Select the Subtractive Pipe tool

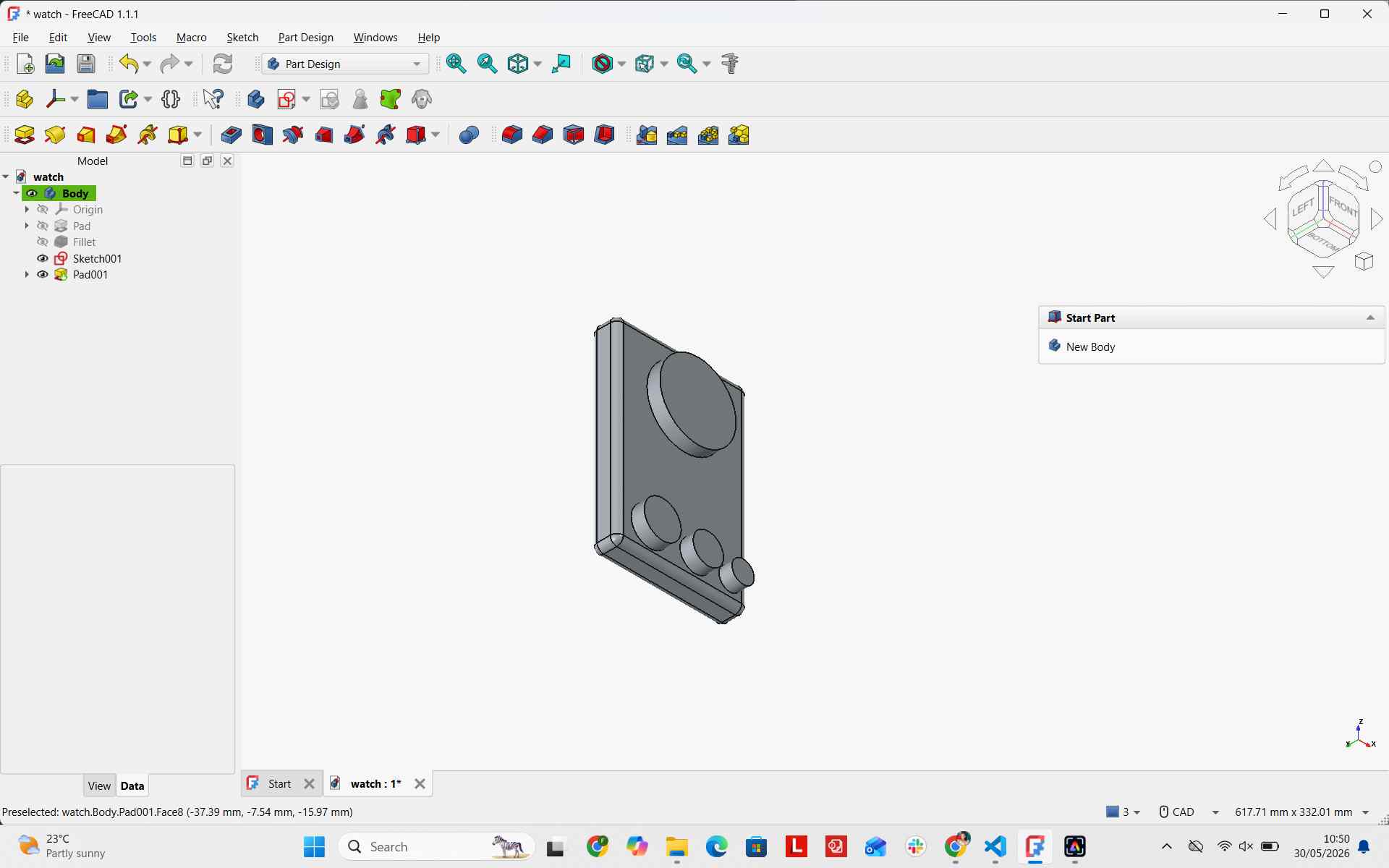click(354, 135)
